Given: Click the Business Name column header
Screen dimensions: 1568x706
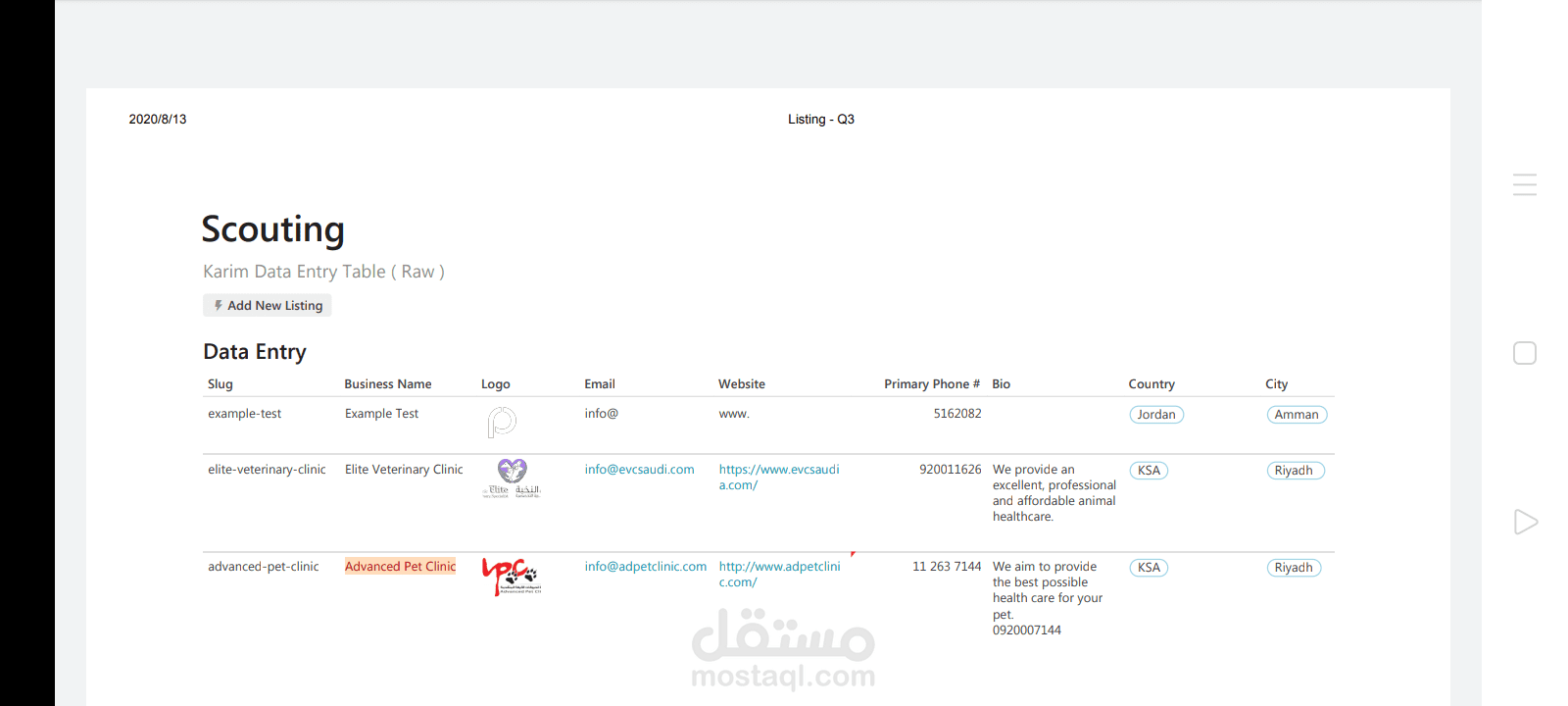Looking at the screenshot, I should 388,384.
